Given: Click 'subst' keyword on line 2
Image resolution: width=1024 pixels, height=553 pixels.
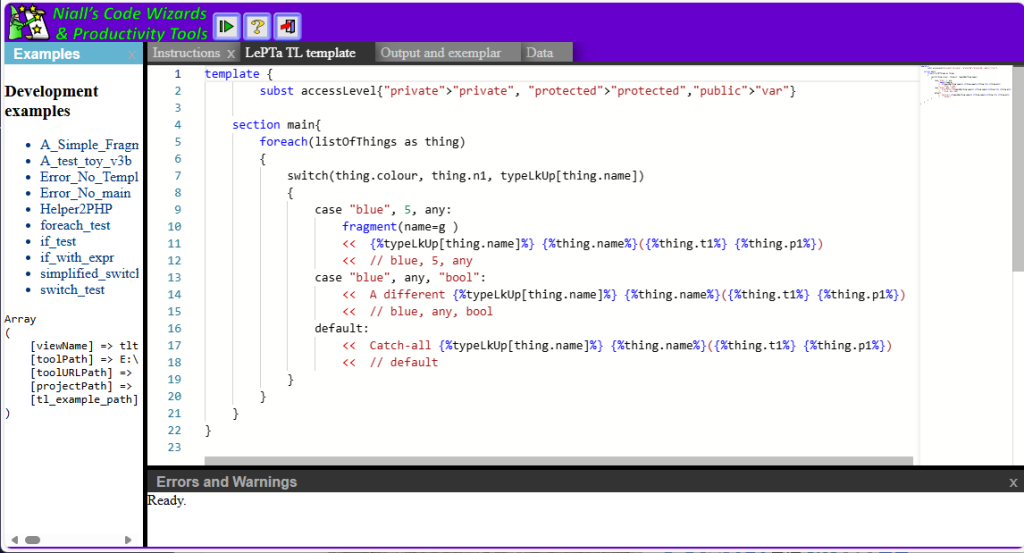Looking at the screenshot, I should [x=276, y=91].
